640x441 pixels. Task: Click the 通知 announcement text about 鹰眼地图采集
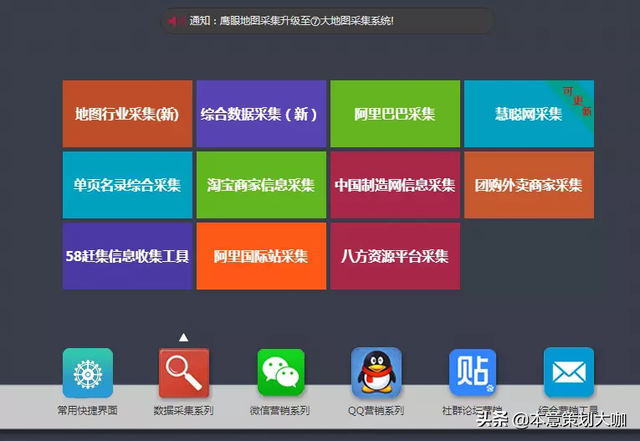point(291,21)
